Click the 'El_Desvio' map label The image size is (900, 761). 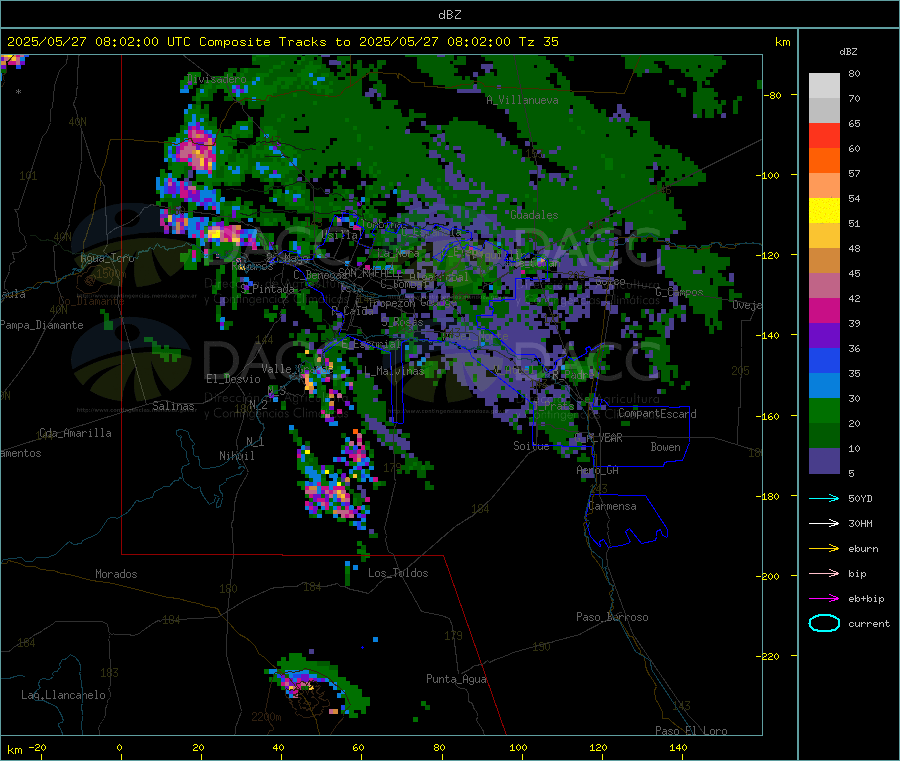click(233, 379)
